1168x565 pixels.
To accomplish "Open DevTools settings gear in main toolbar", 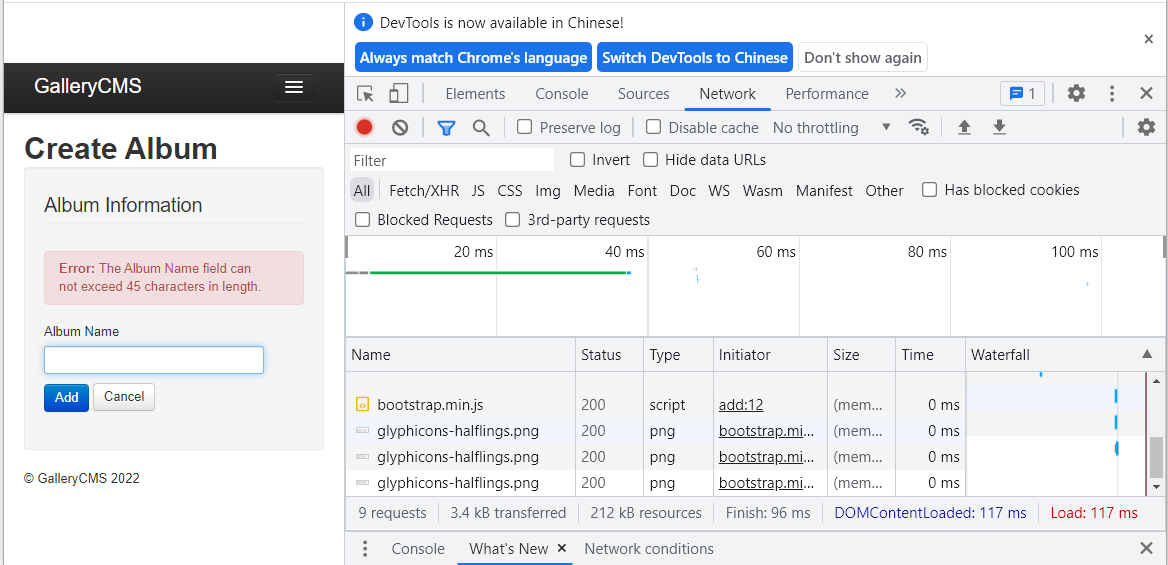I will tap(1076, 93).
